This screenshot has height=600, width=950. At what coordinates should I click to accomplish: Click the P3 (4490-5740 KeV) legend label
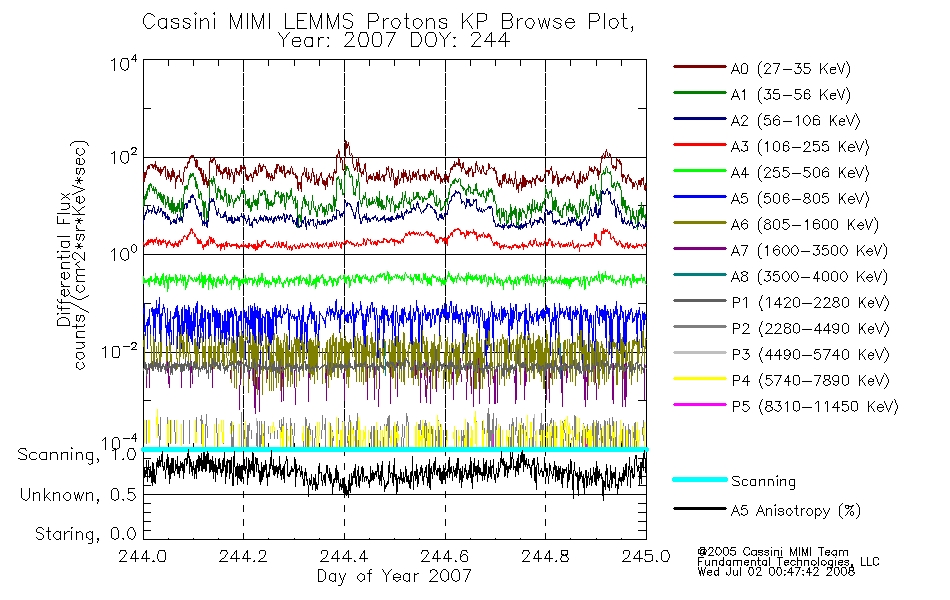[x=810, y=355]
